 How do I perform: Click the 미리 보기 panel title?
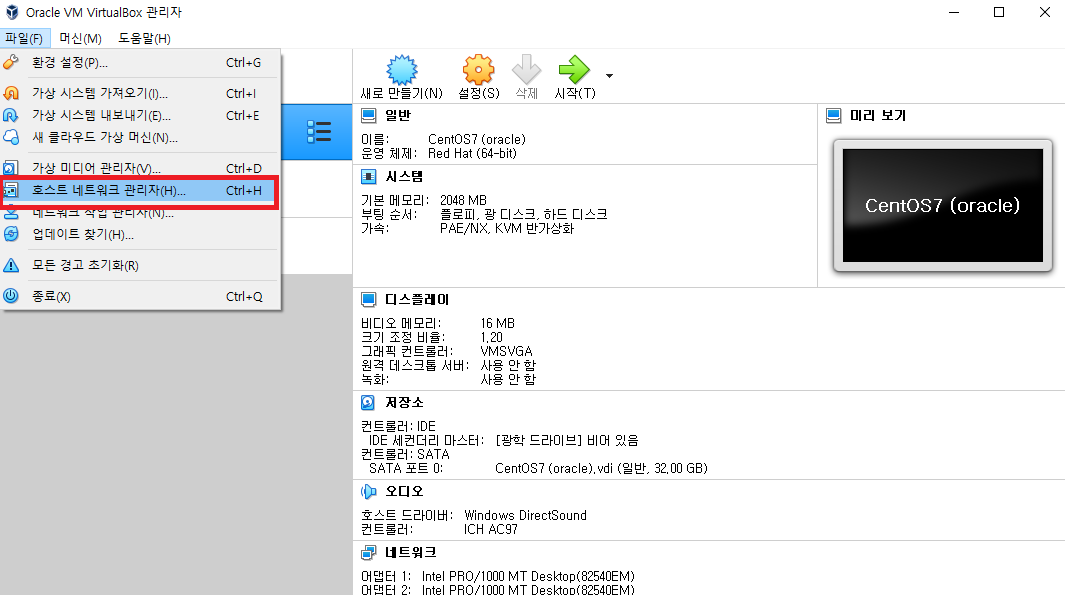point(878,115)
